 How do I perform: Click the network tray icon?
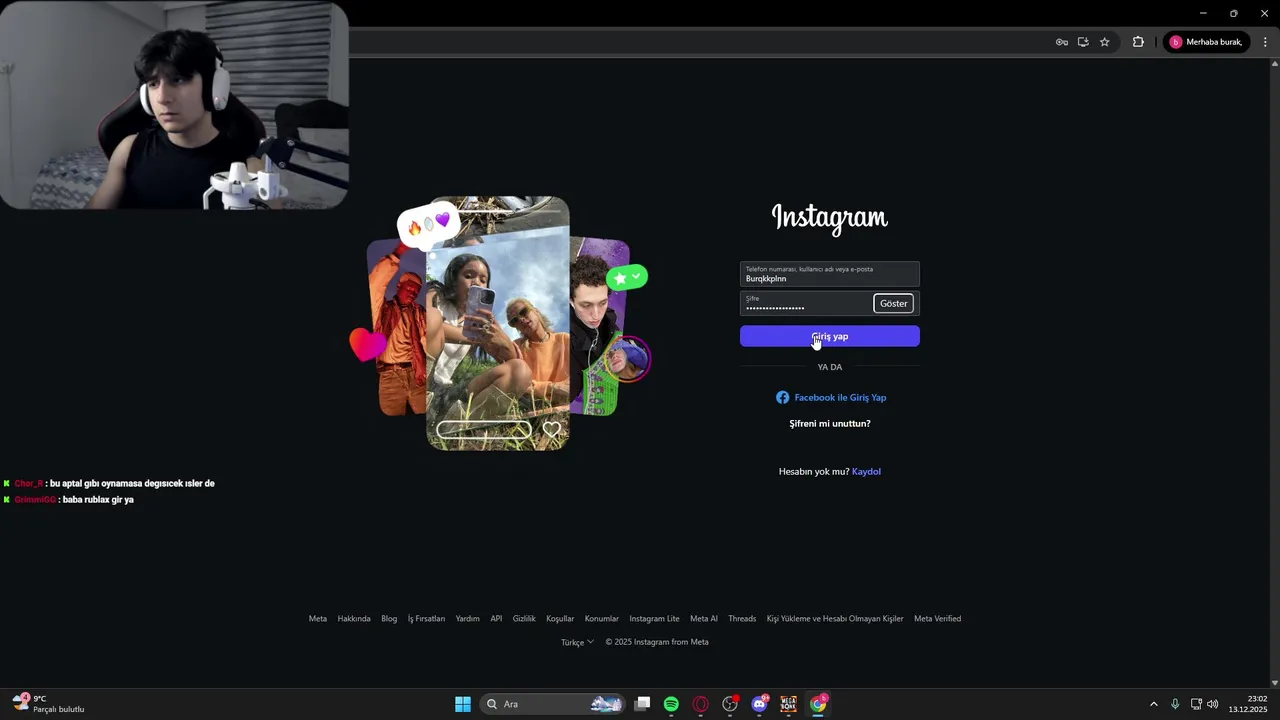pos(1196,704)
